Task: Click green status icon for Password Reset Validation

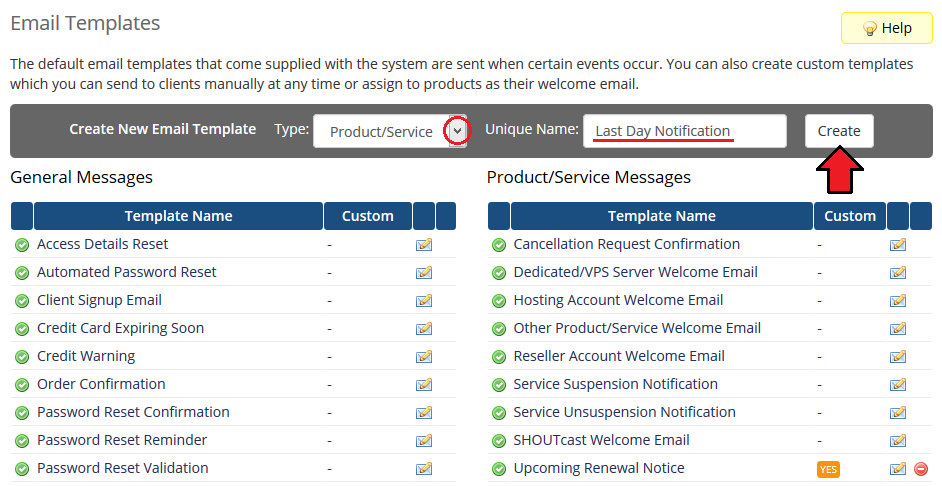Action: (x=22, y=469)
